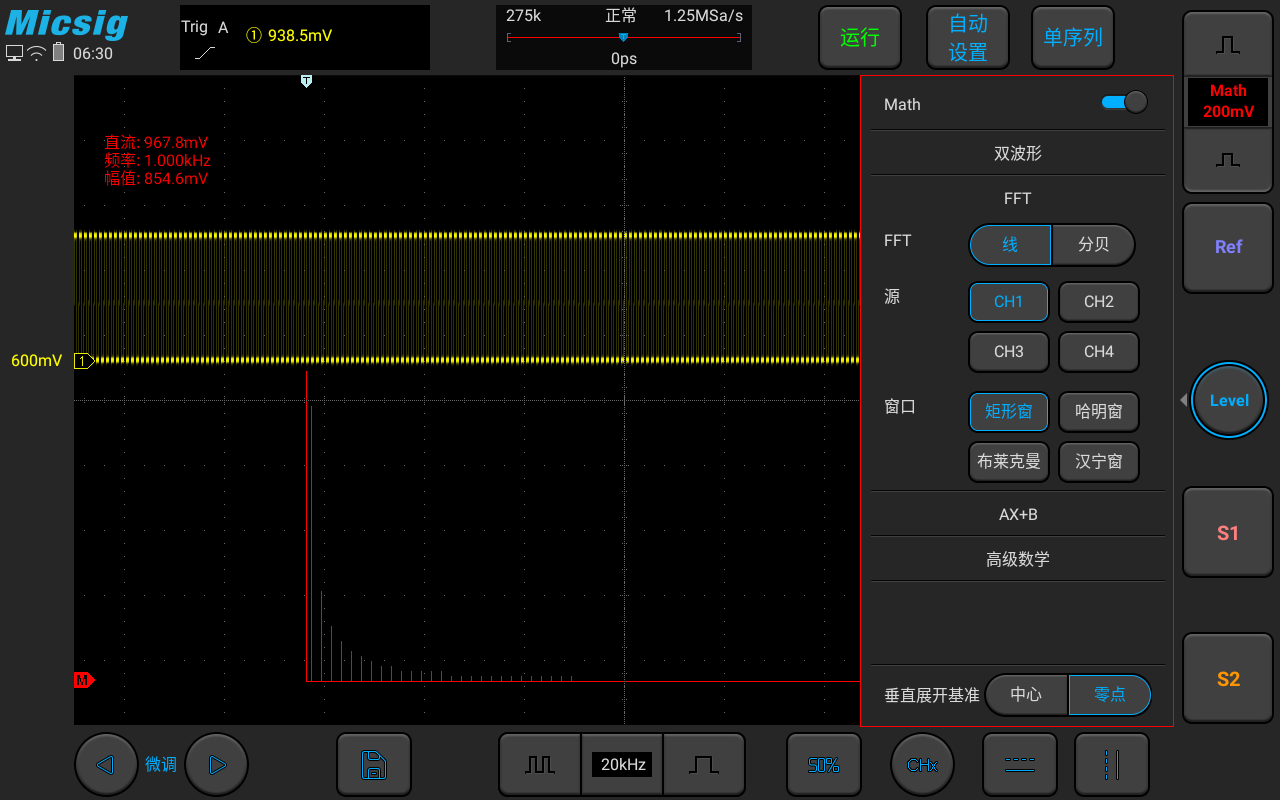Click the 1.25MSa/s sample rate readout
The image size is (1280, 800).
[704, 17]
